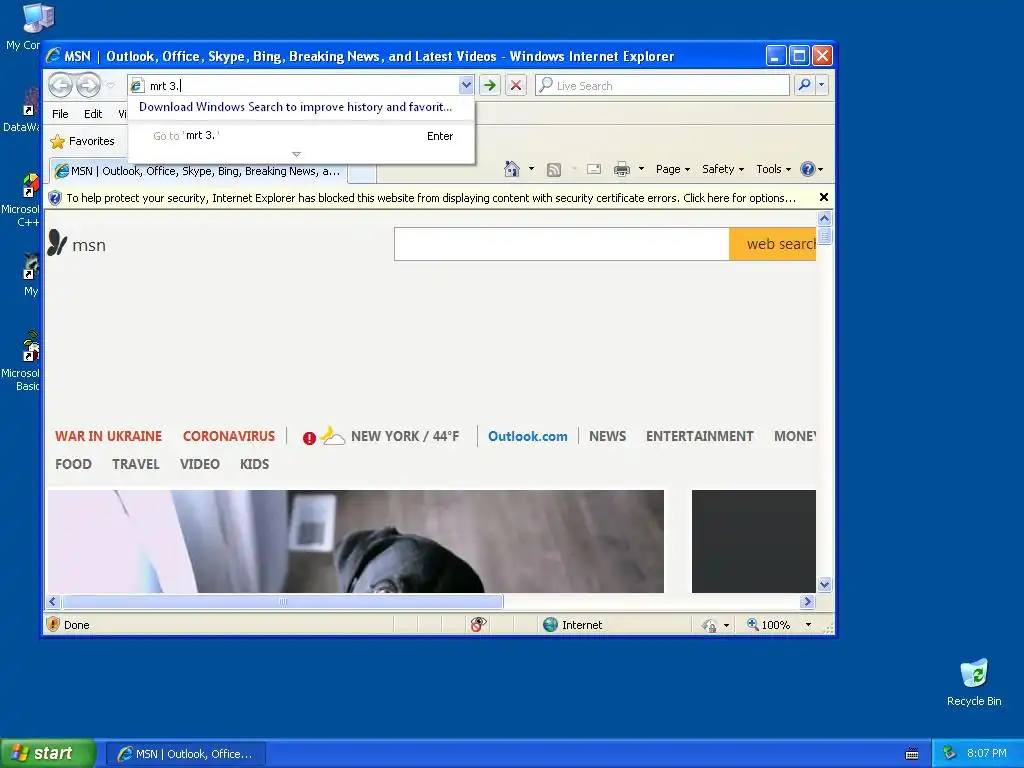Click the RSS feeds icon

(x=554, y=170)
